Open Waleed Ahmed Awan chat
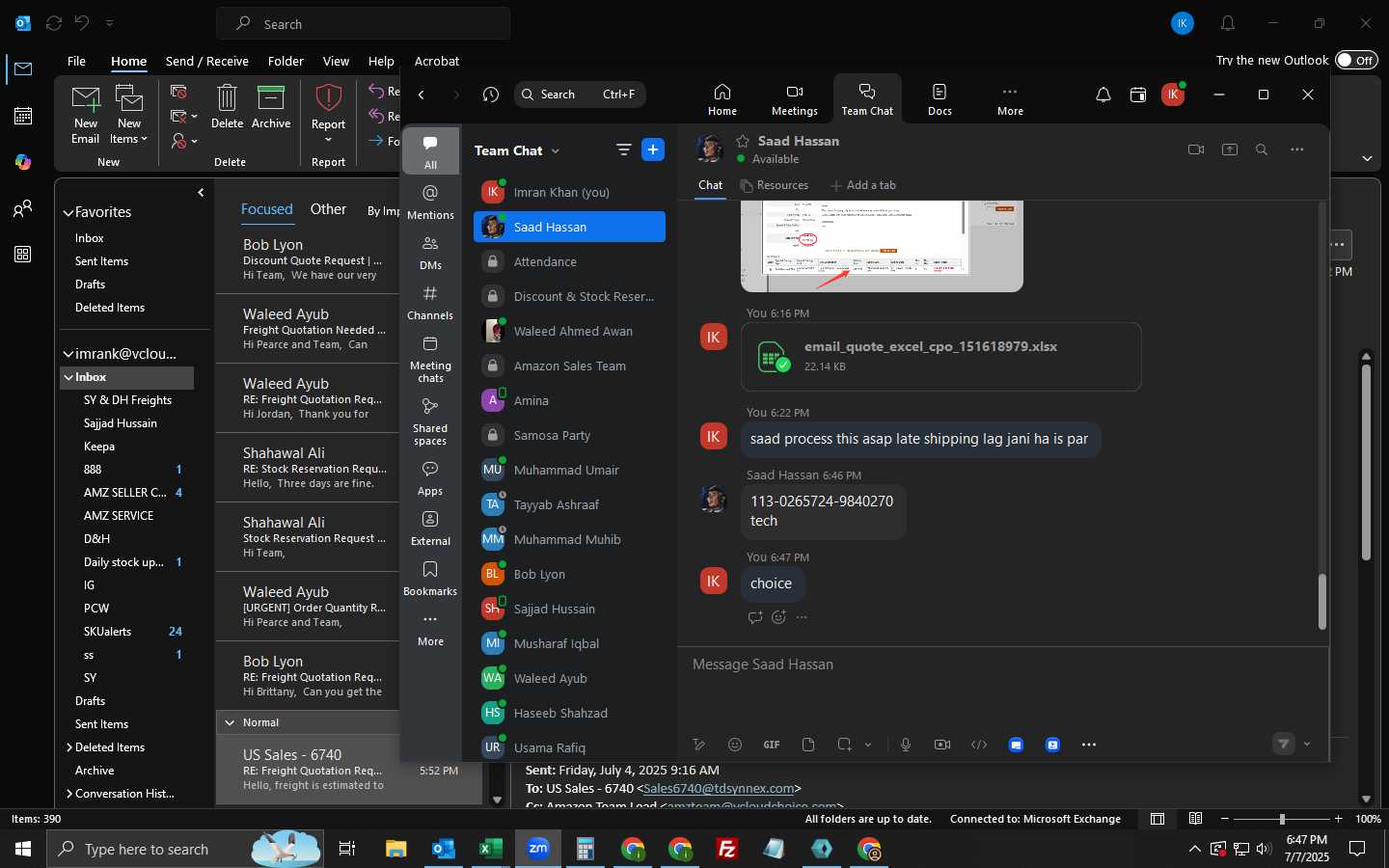This screenshot has height=868, width=1389. [569, 331]
